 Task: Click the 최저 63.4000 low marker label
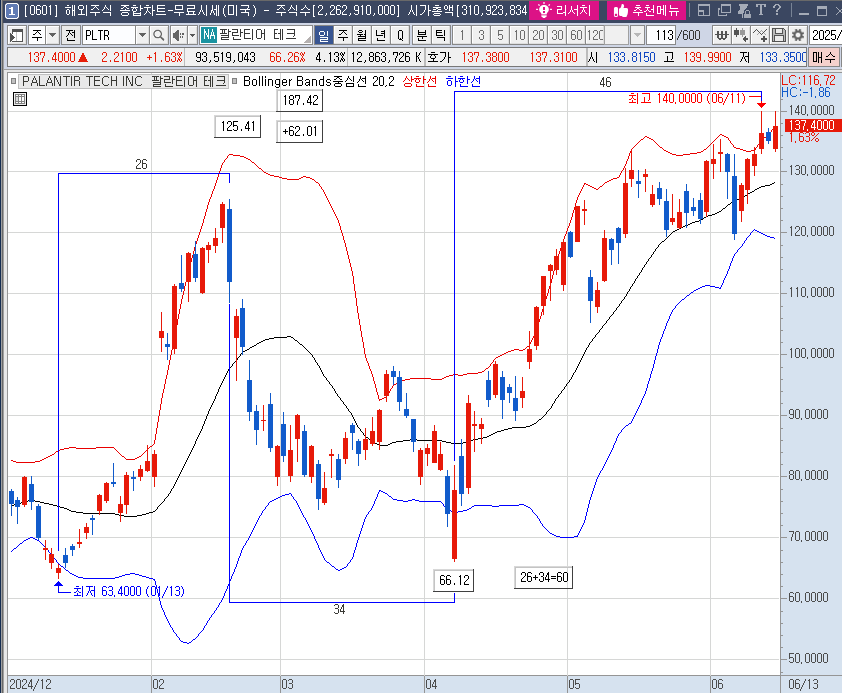click(x=129, y=591)
